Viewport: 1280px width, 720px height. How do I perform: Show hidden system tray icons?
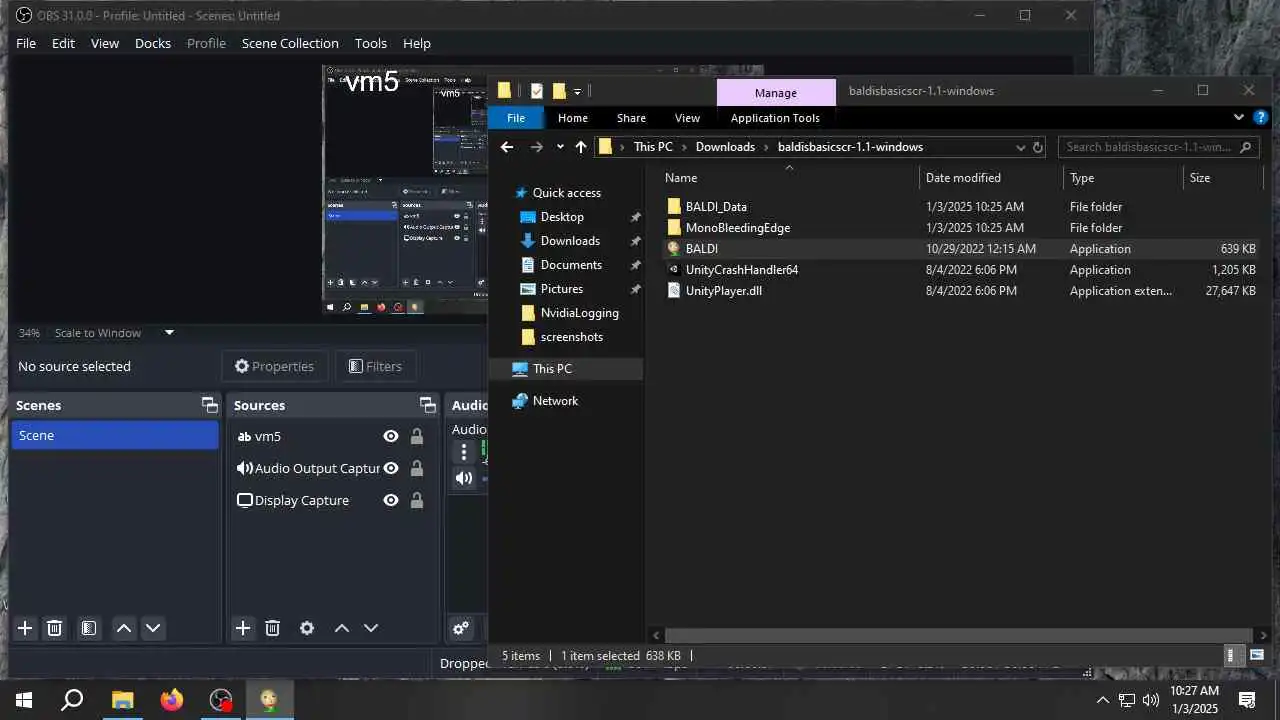1103,700
